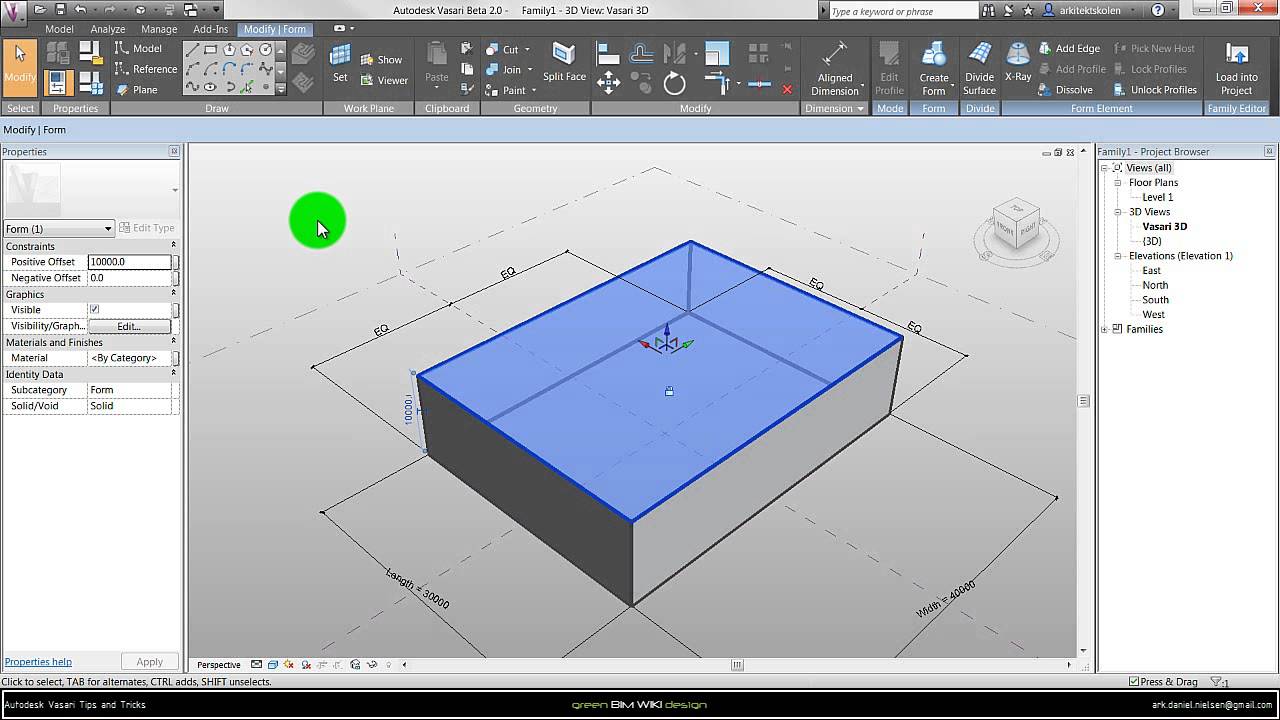Open the Cut dropdown arrow
The image size is (1280, 720).
(x=527, y=50)
